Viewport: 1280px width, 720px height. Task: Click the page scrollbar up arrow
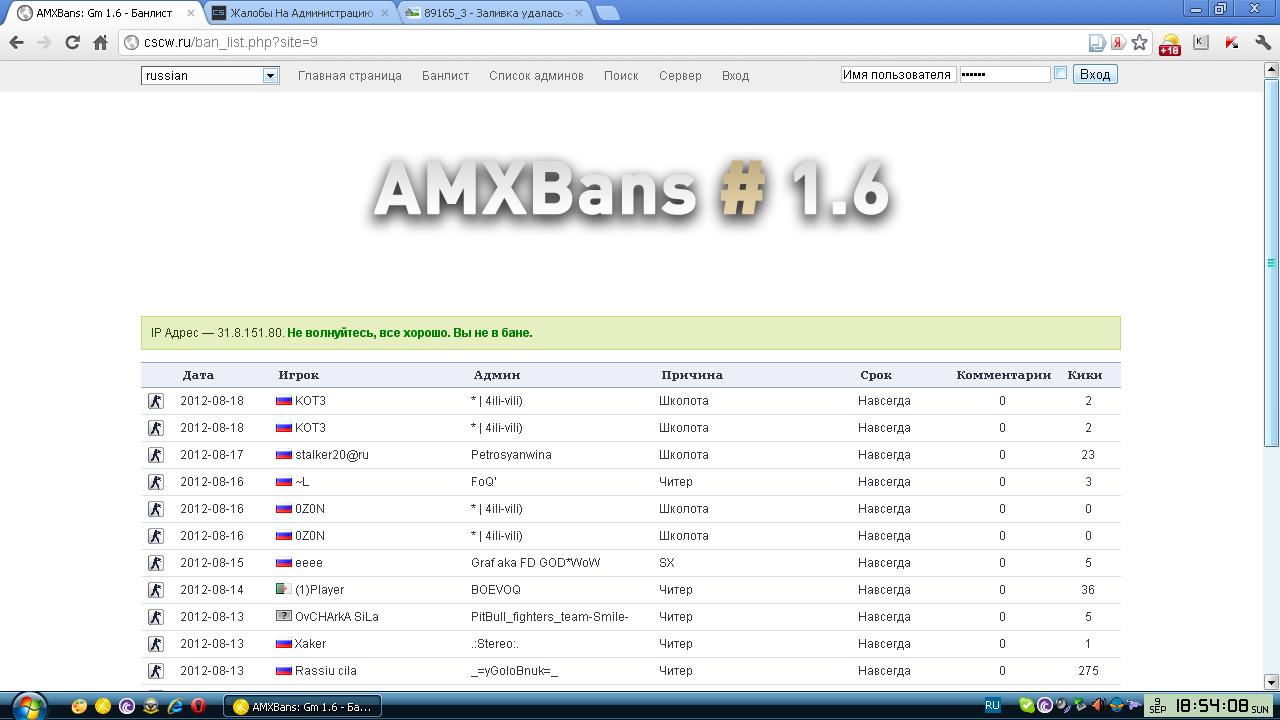tap(1272, 70)
